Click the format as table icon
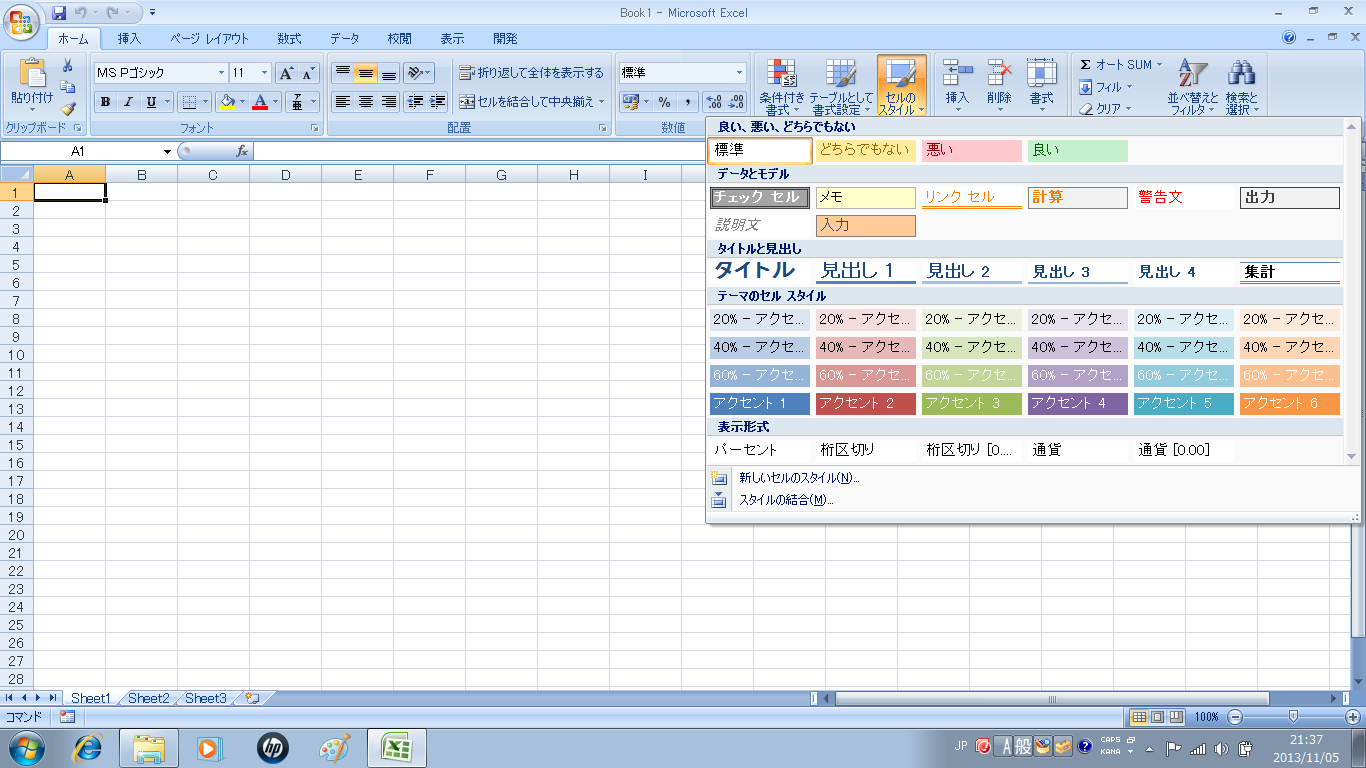Viewport: 1366px width, 768px height. 840,85
